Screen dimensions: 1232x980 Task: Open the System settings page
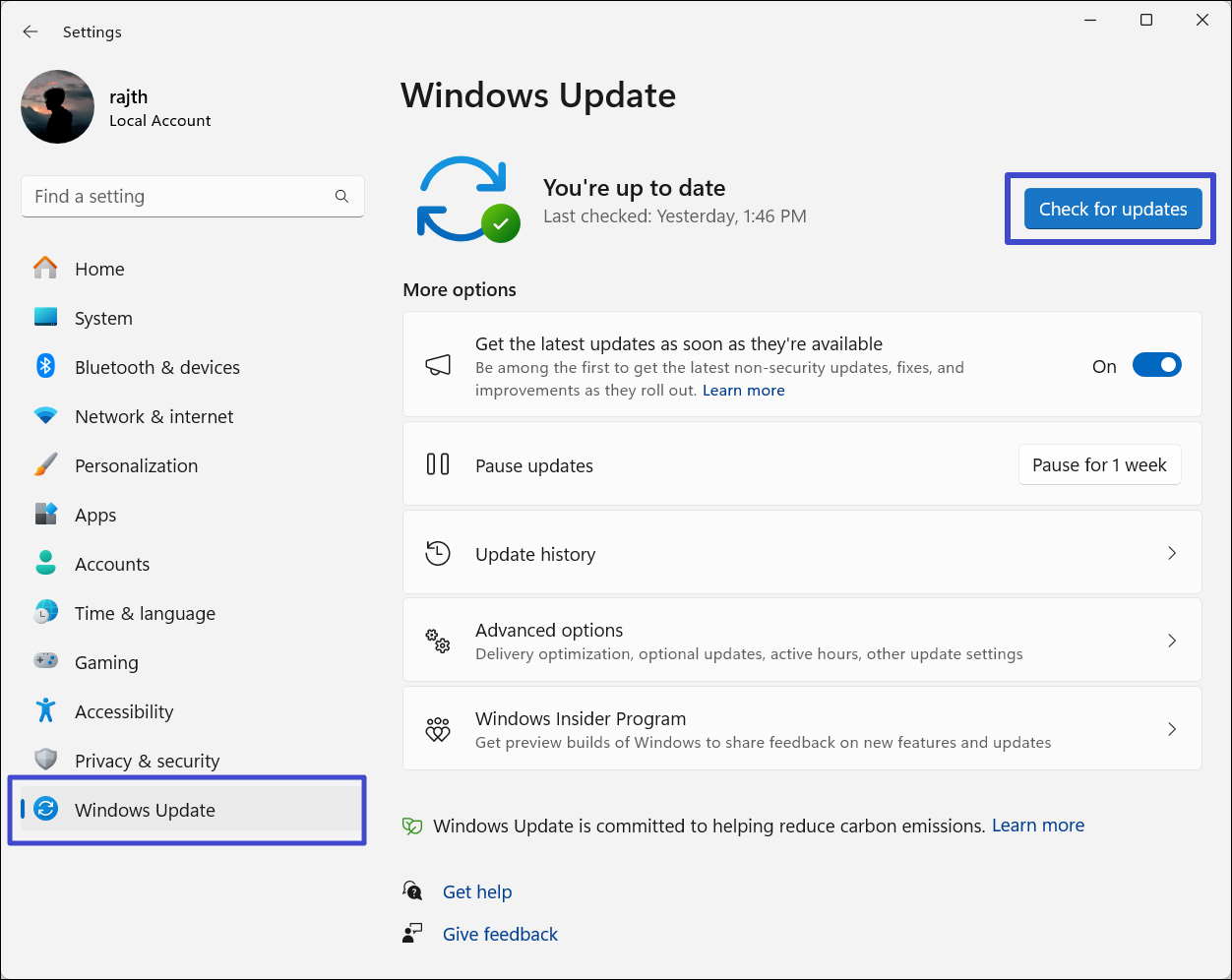(103, 318)
